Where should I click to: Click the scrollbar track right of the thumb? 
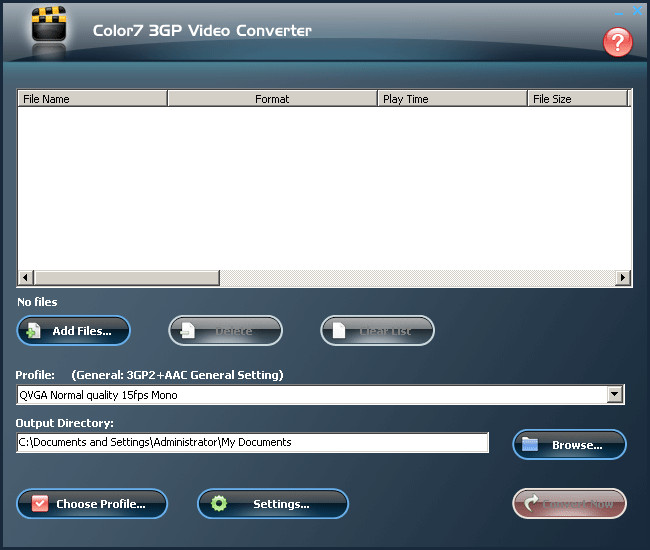[417, 277]
